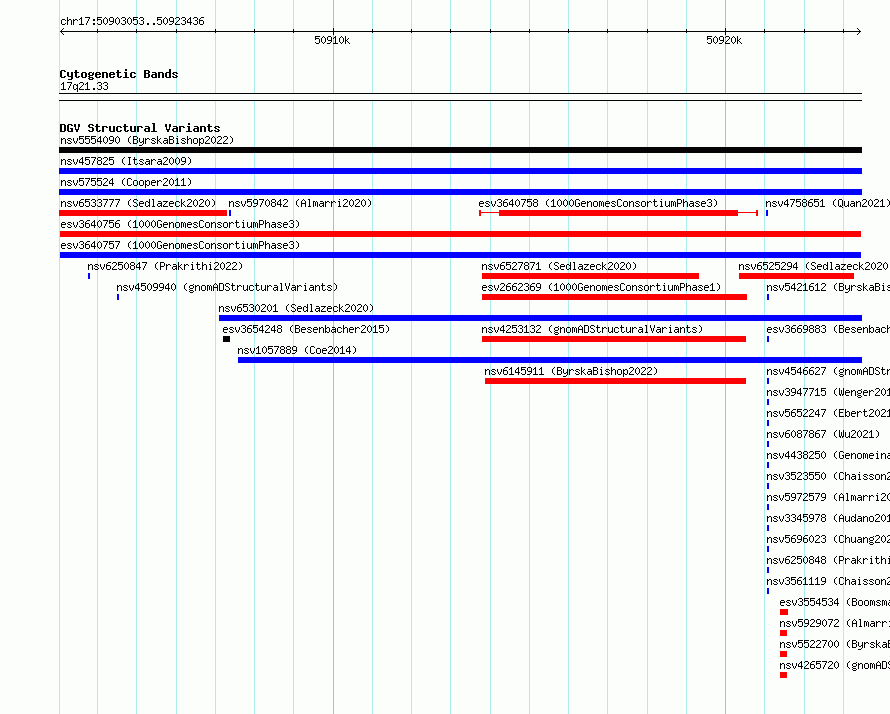Open nsv6525294 (Sedlazeck2020) label
The image size is (890, 714).
(814, 266)
